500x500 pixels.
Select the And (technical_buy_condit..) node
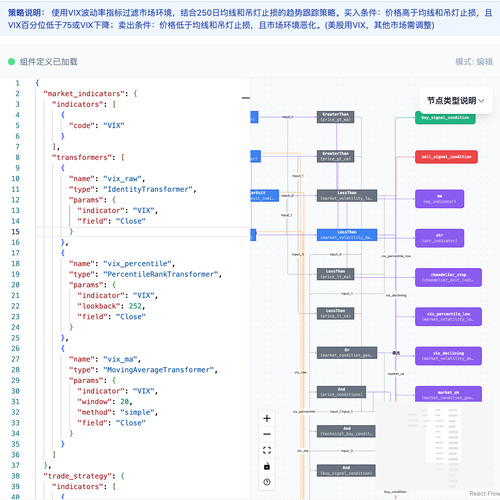pyautogui.click(x=346, y=431)
